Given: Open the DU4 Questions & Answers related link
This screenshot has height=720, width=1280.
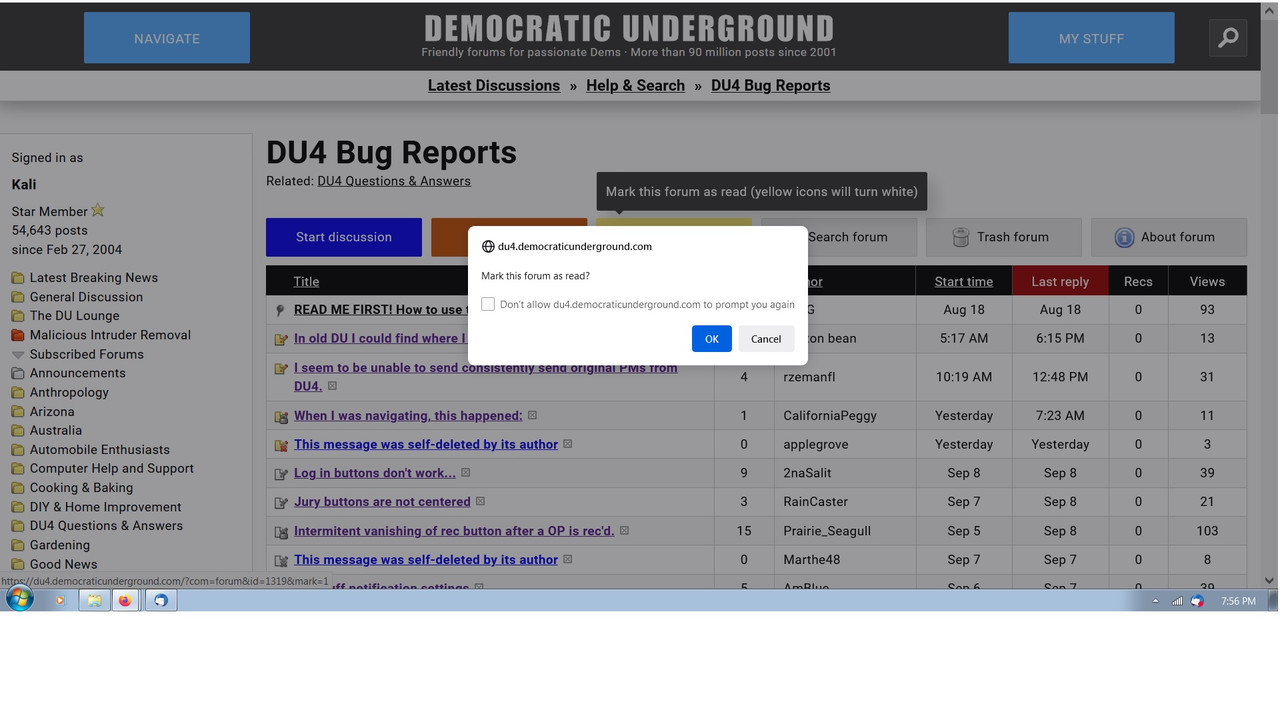Looking at the screenshot, I should point(394,181).
